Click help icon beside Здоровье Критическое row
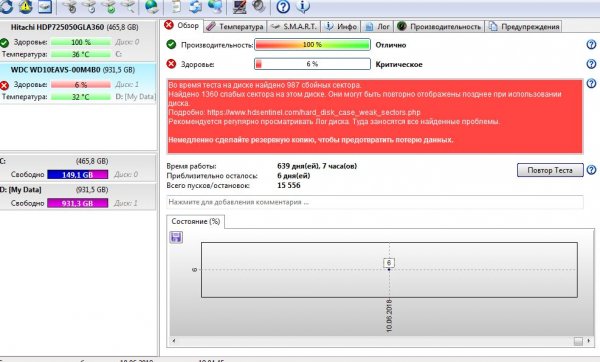 [x=591, y=64]
